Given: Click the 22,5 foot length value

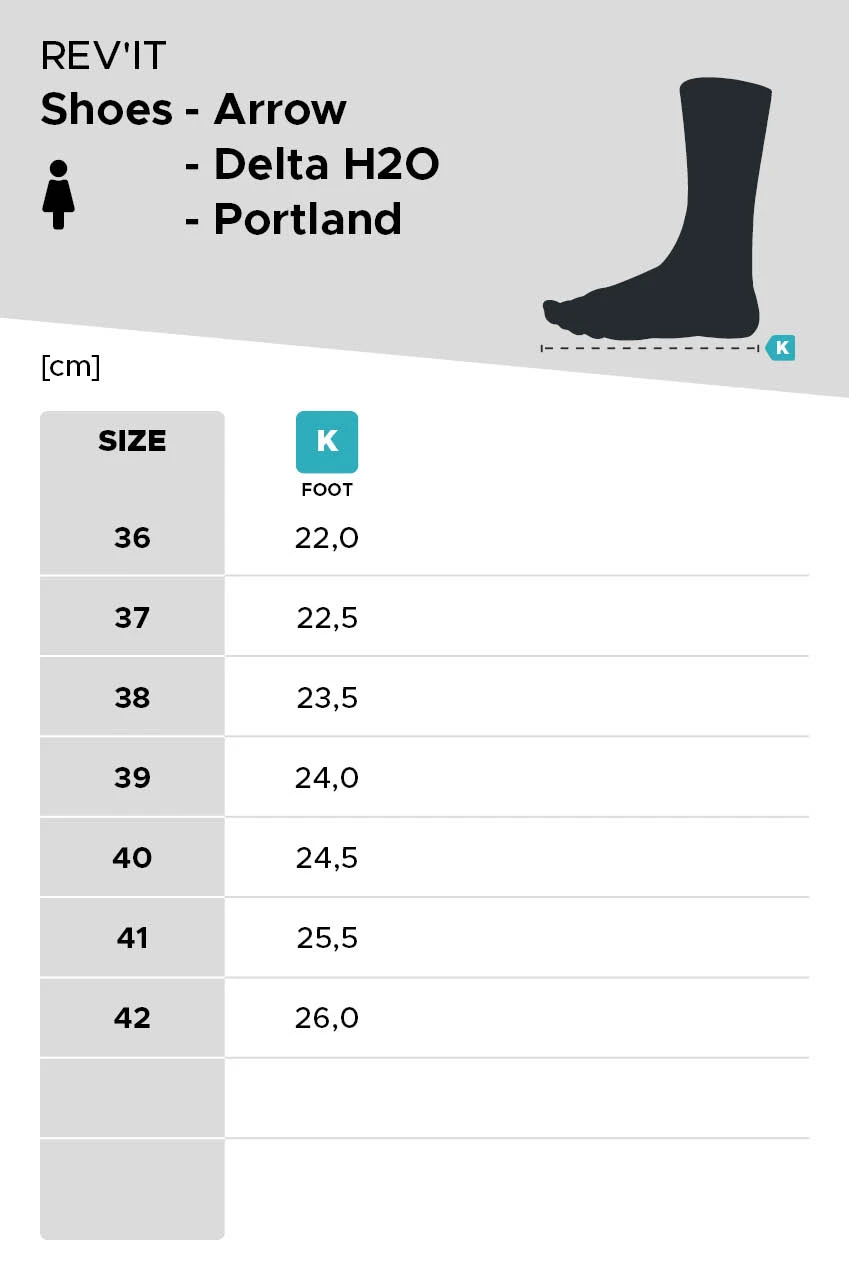Looking at the screenshot, I should click(x=327, y=618).
